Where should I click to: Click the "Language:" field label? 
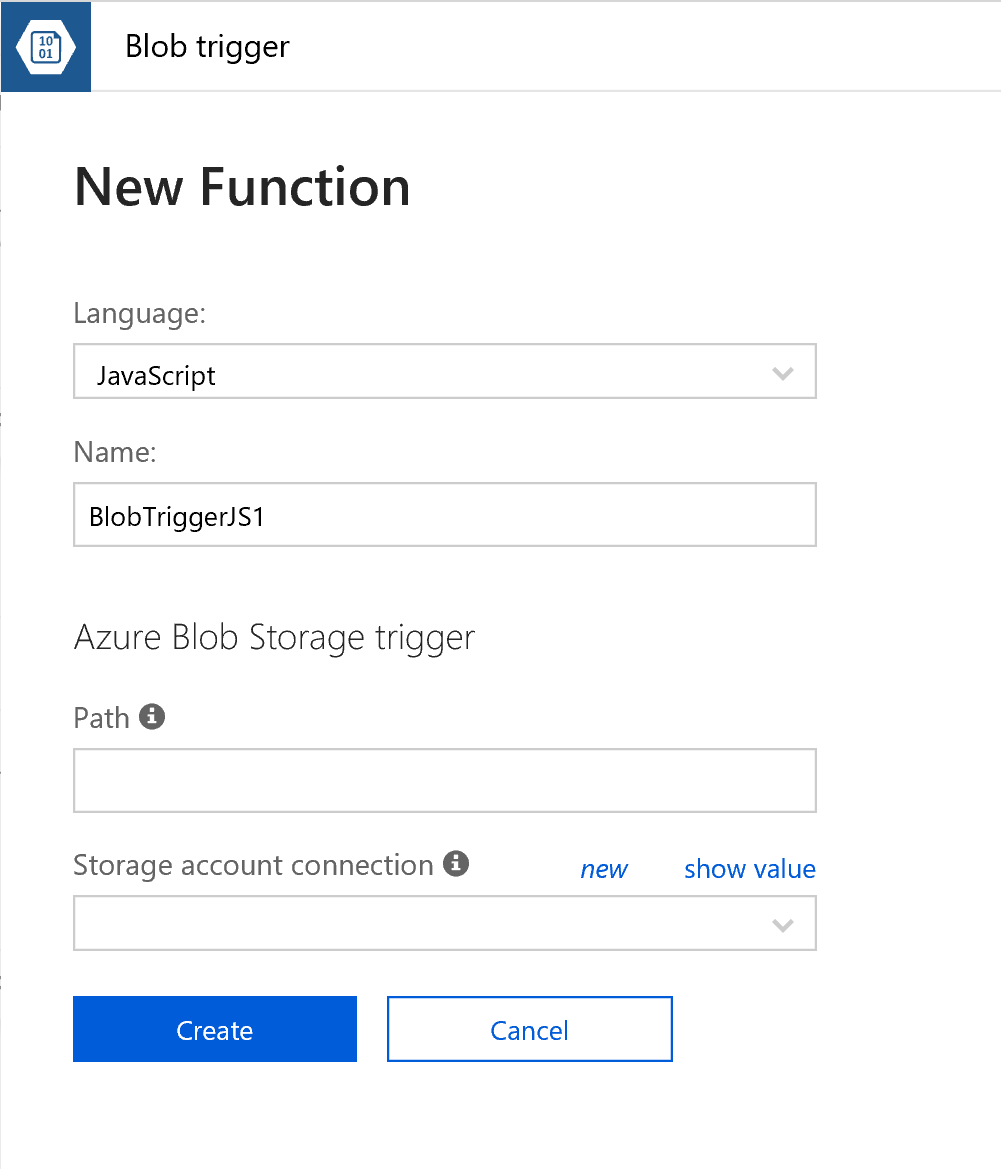point(140,313)
